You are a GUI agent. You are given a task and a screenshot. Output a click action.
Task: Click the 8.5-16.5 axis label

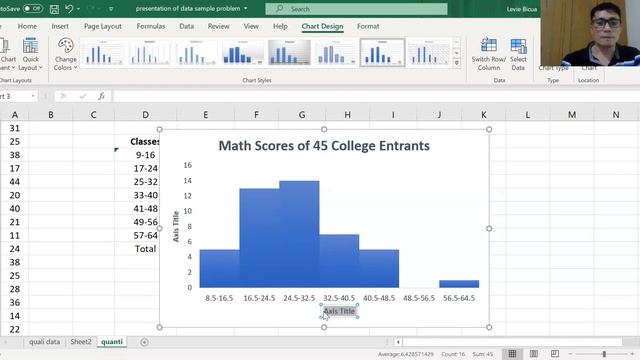coord(219,298)
